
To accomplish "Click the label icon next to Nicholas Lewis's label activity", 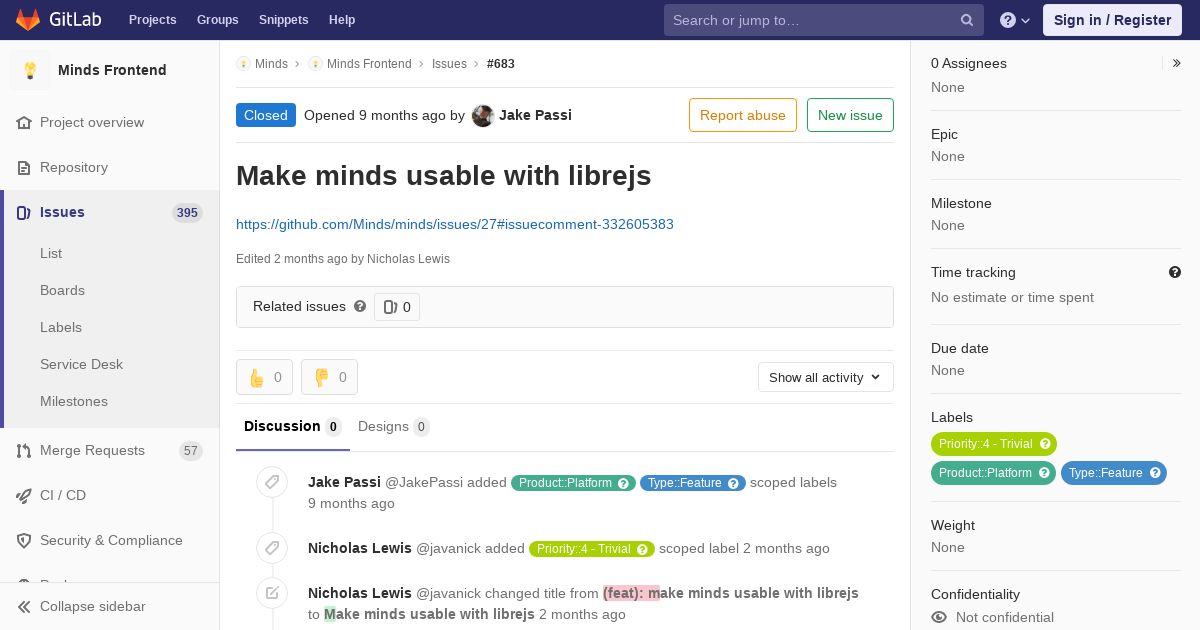I will tap(272, 548).
